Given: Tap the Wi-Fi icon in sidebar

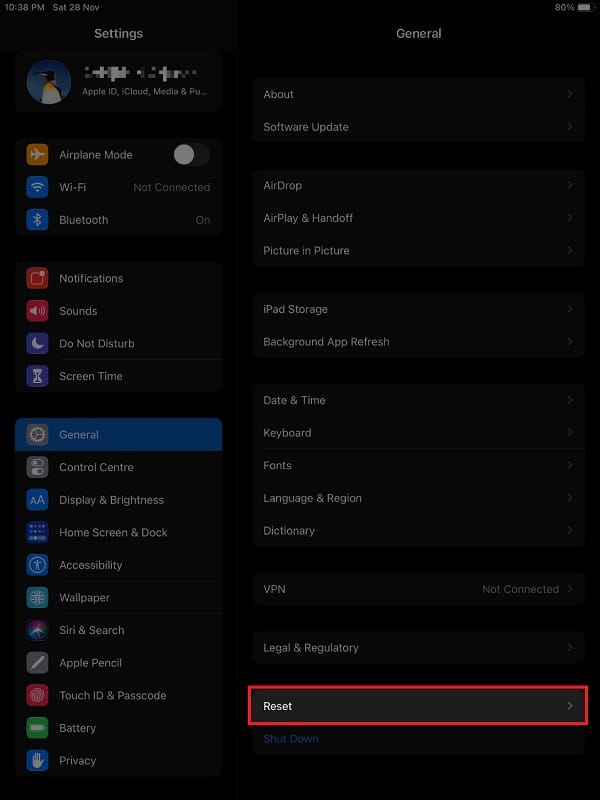Looking at the screenshot, I should (x=37, y=187).
